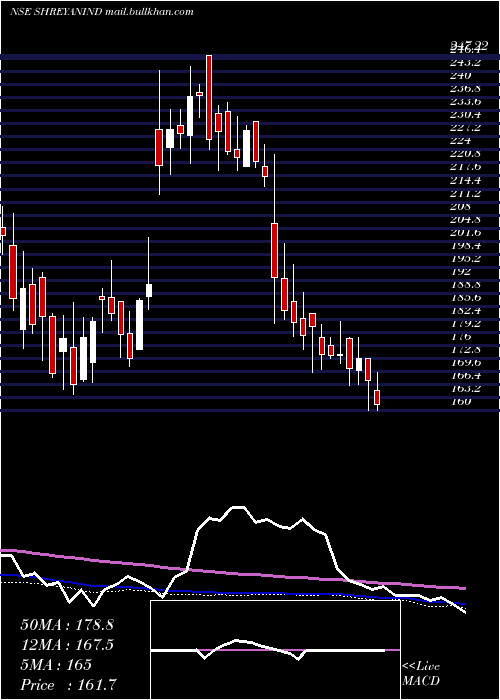The image size is (500, 700).
Task: Click the <<Live MACD label
Action: click(421, 674)
